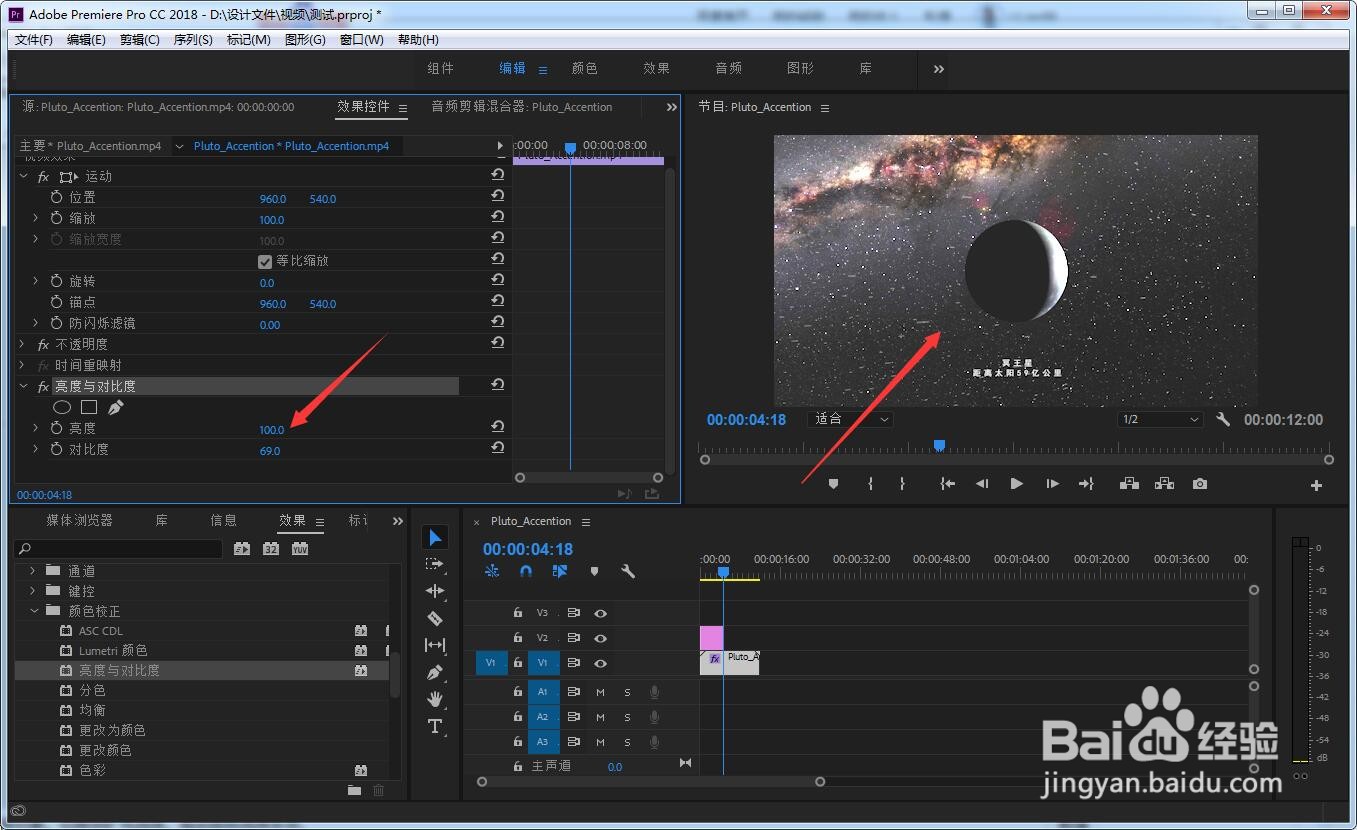
Task: Go to Out point
Action: [1086, 484]
